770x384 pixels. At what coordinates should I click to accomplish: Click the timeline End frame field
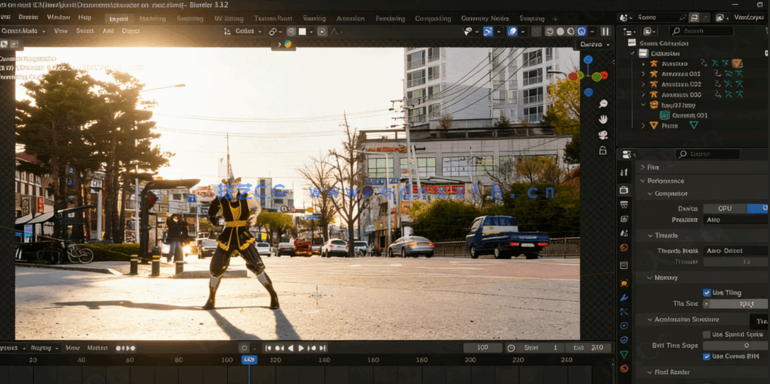click(x=588, y=348)
